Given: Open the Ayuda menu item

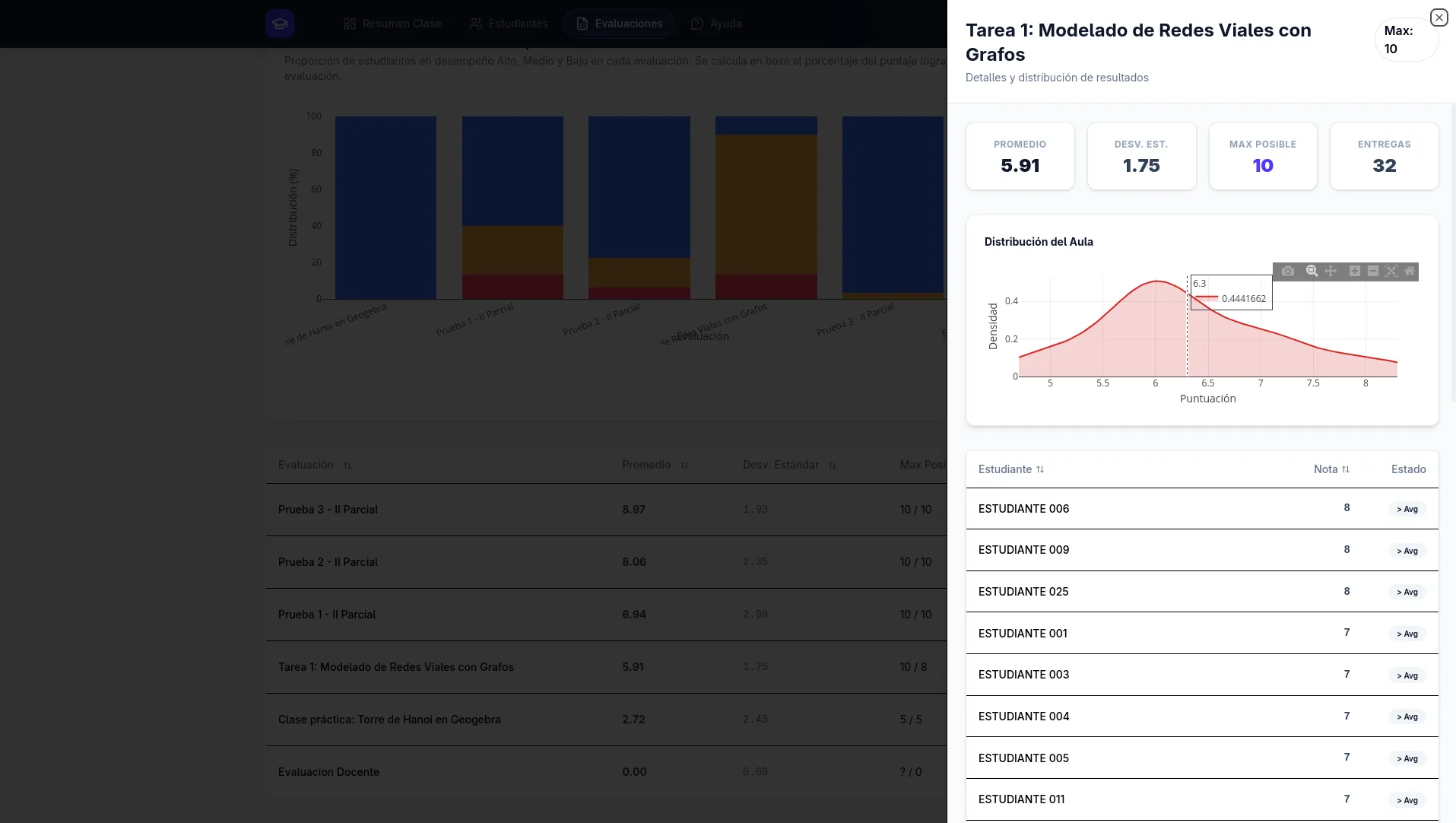Looking at the screenshot, I should [716, 24].
